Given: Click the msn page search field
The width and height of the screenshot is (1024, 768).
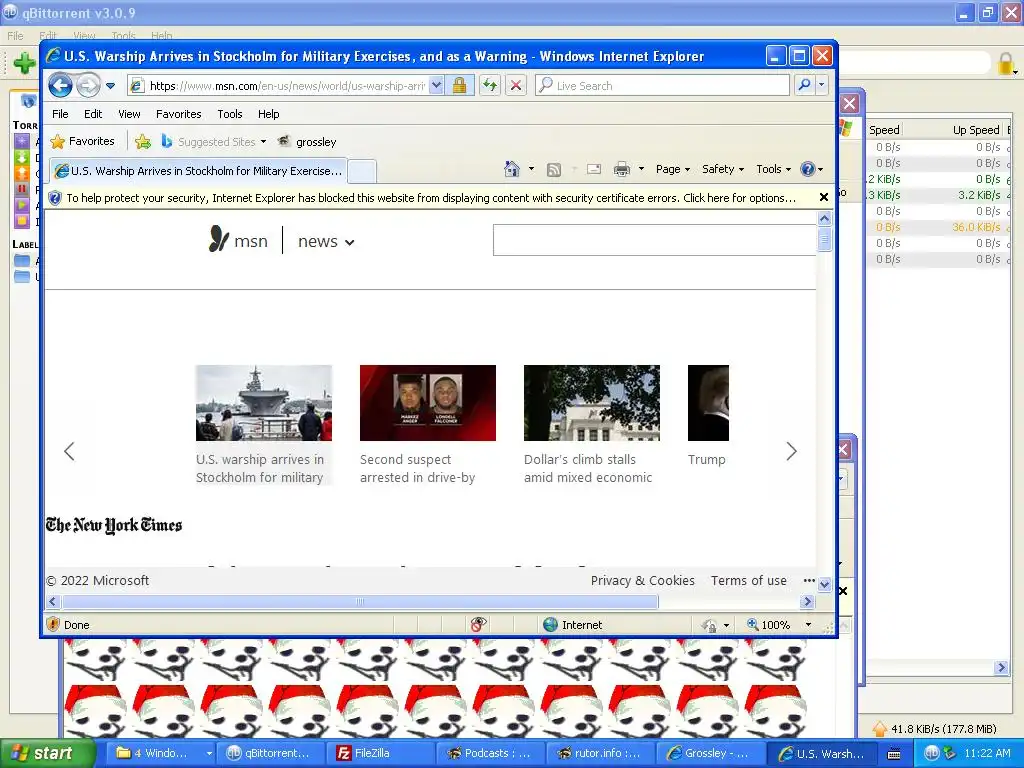Looking at the screenshot, I should pyautogui.click(x=654, y=240).
